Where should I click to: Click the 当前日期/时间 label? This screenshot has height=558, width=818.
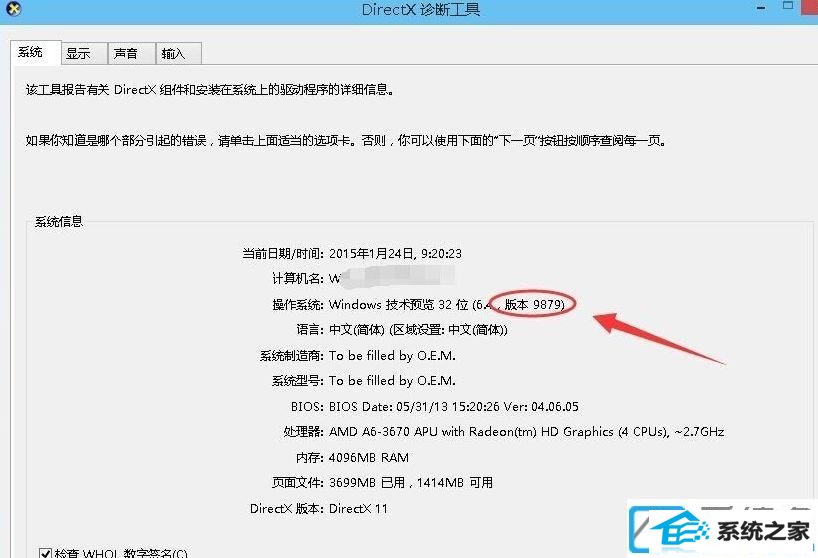pyautogui.click(x=283, y=253)
